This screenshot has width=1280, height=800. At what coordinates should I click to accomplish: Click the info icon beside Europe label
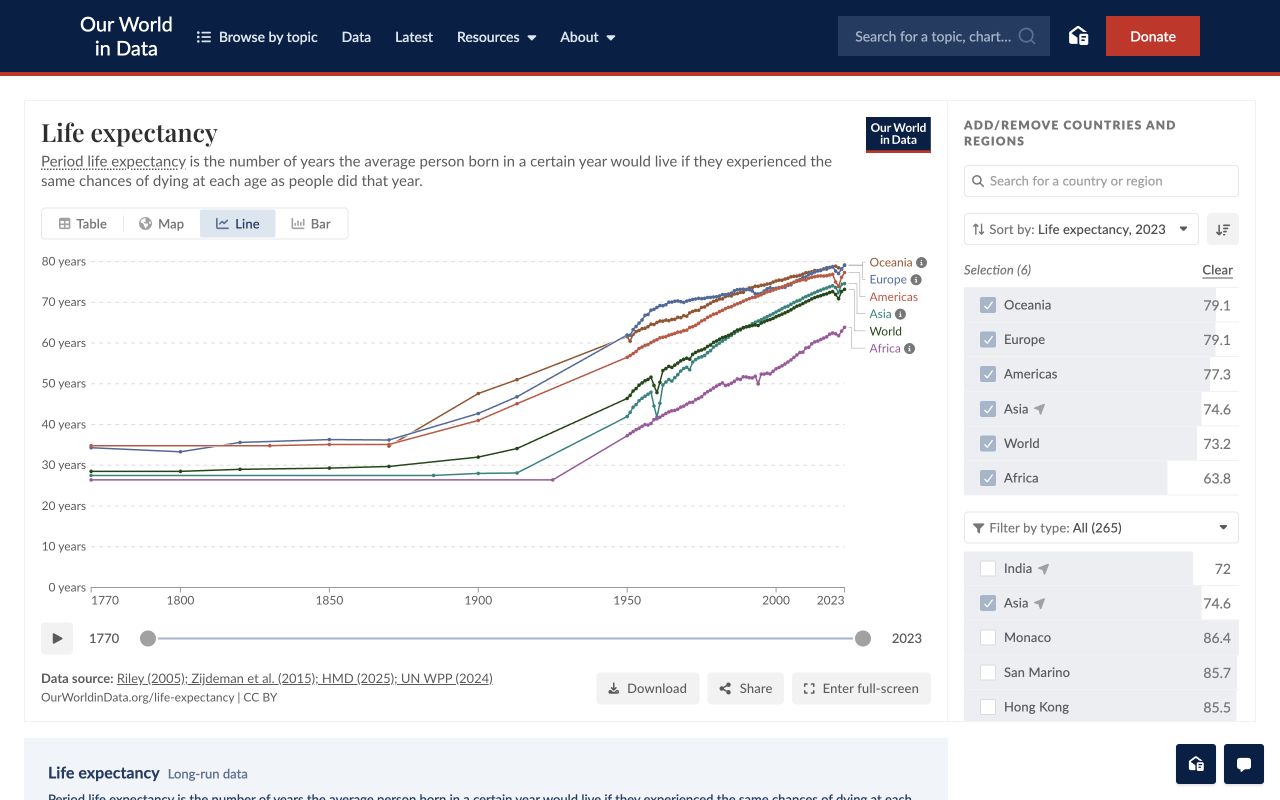[x=916, y=280]
